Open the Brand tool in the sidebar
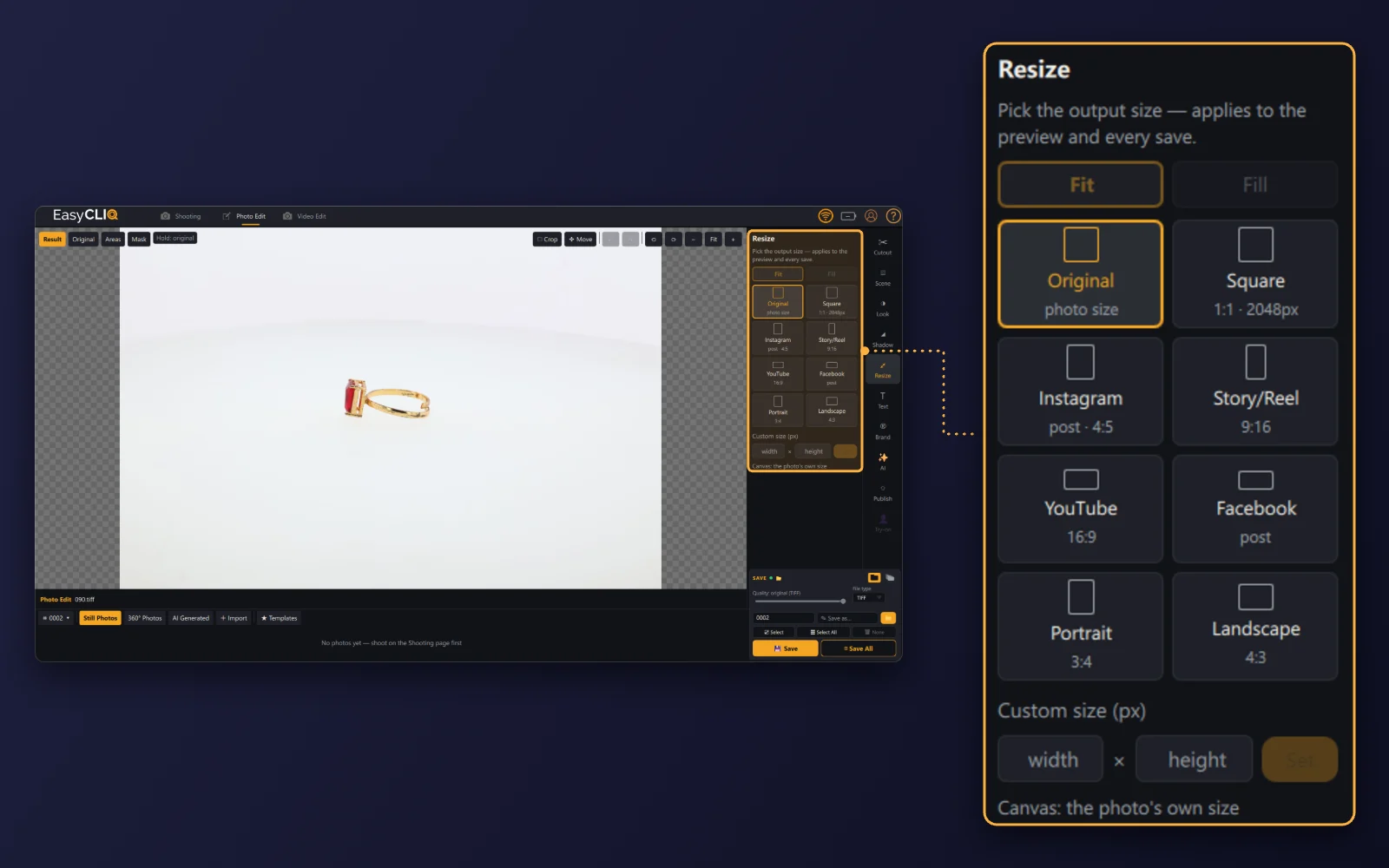 tap(882, 431)
